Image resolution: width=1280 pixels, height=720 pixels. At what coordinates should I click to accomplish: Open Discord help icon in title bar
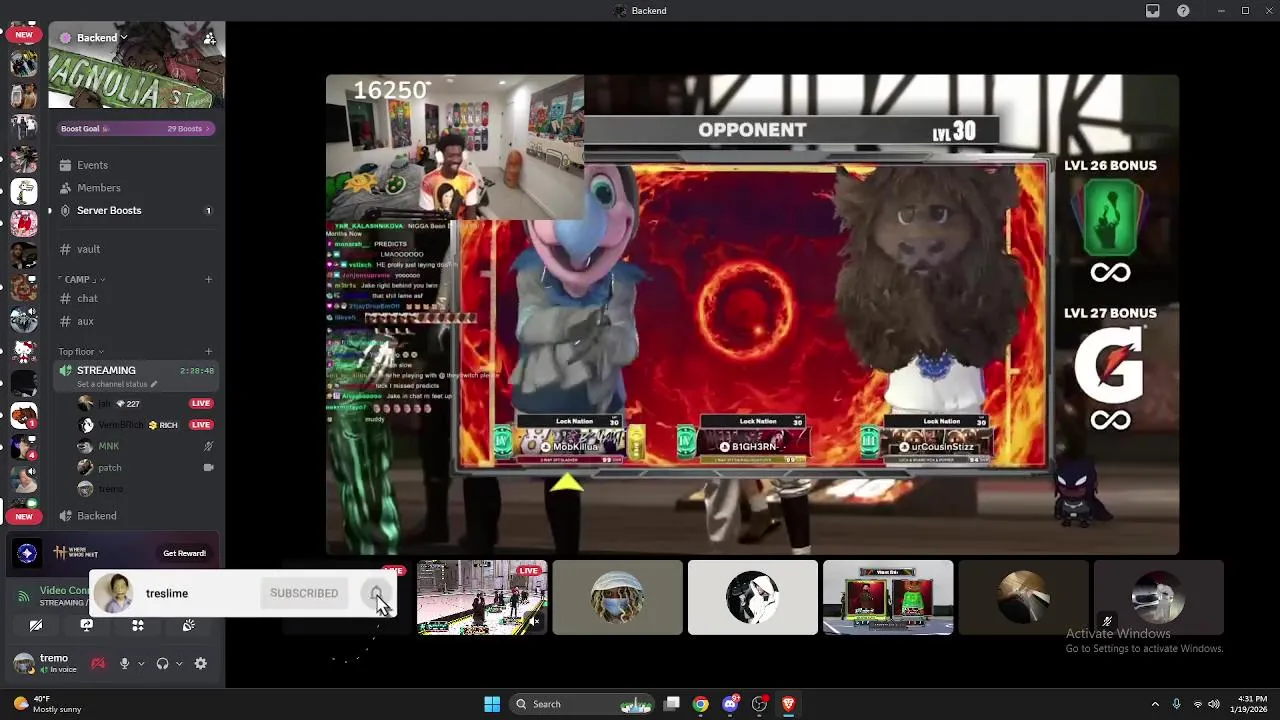click(x=1184, y=11)
